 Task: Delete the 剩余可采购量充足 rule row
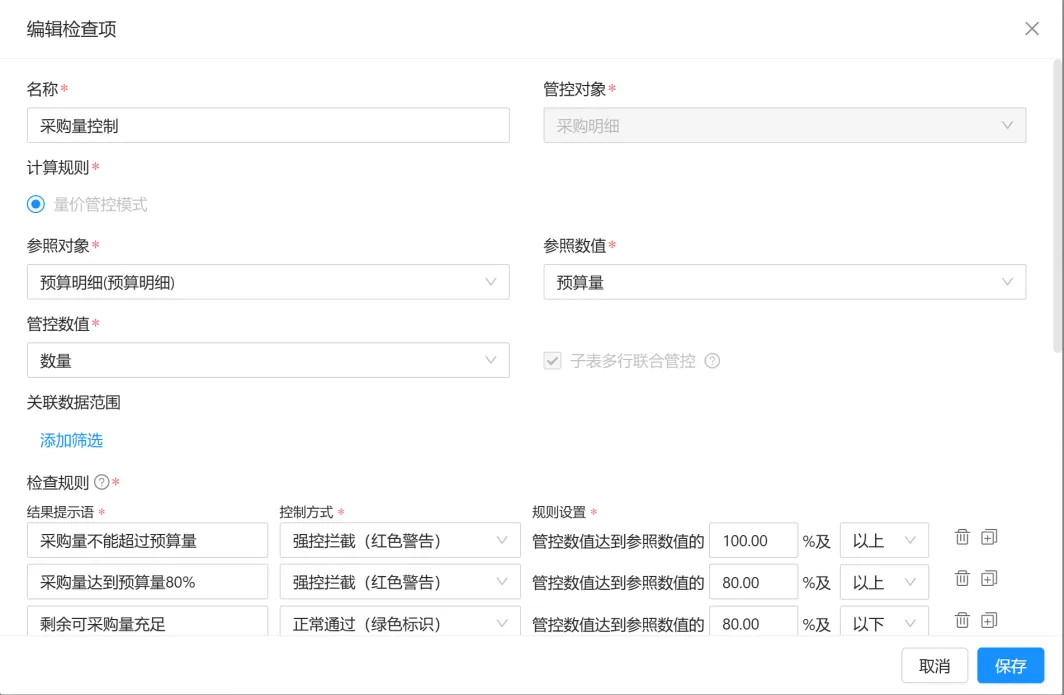(962, 620)
